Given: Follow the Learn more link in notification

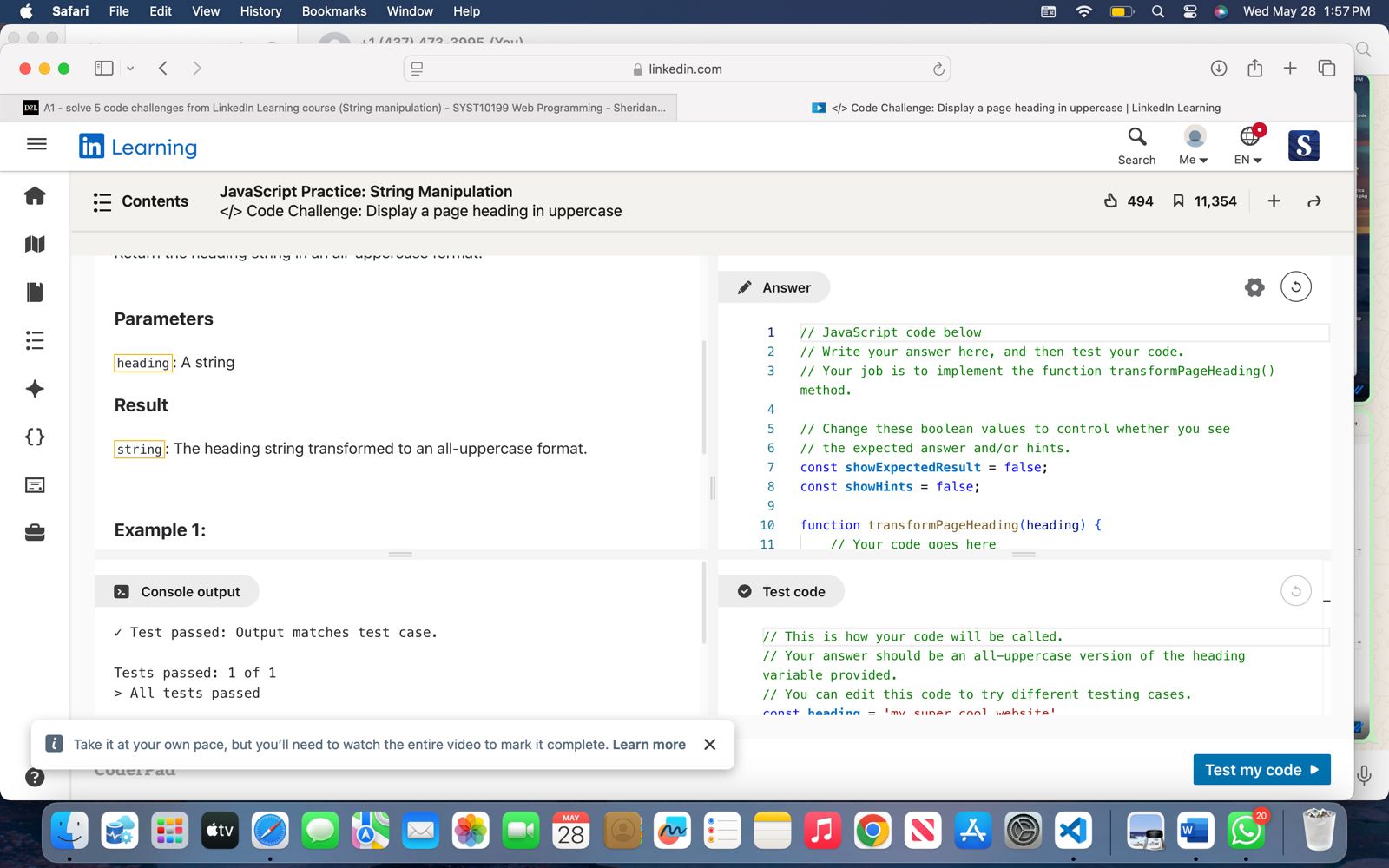Looking at the screenshot, I should (648, 745).
